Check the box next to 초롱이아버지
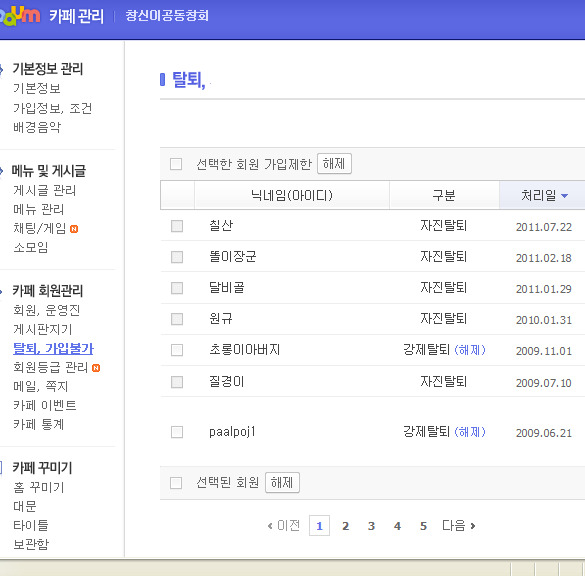The width and height of the screenshot is (585, 576). pos(177,350)
